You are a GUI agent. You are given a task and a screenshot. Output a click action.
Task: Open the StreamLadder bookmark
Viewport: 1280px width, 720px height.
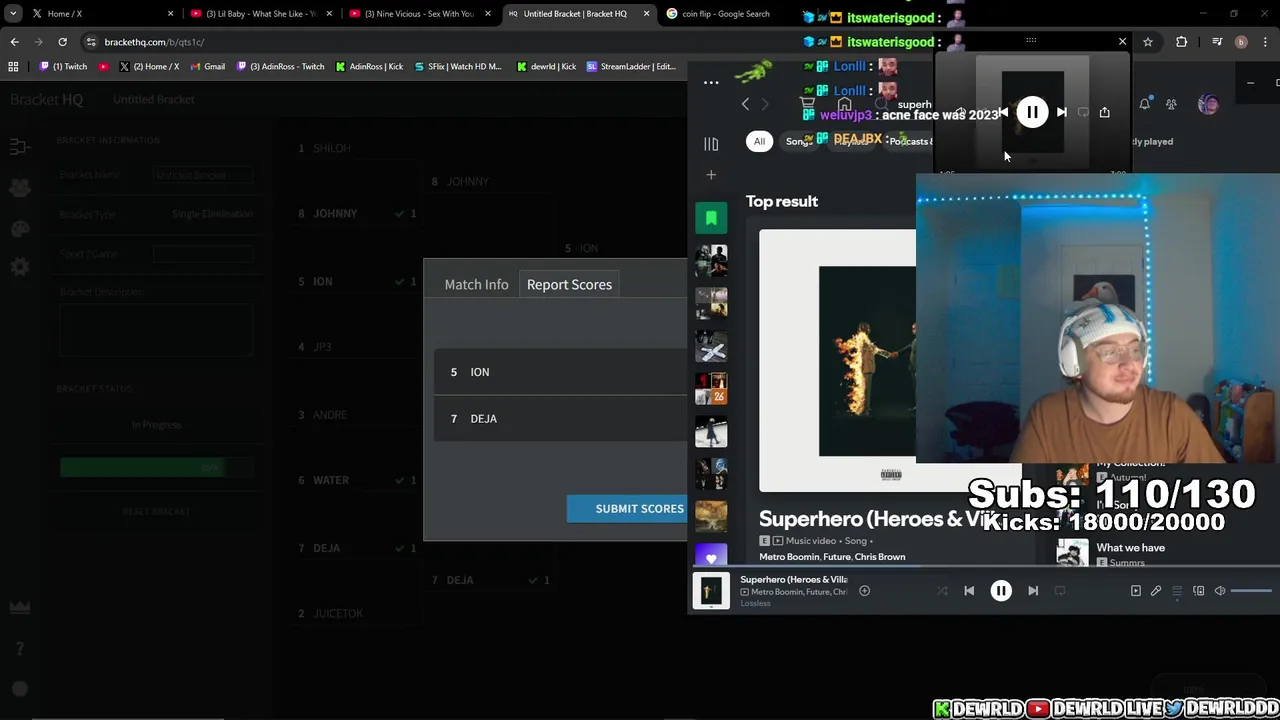(632, 67)
